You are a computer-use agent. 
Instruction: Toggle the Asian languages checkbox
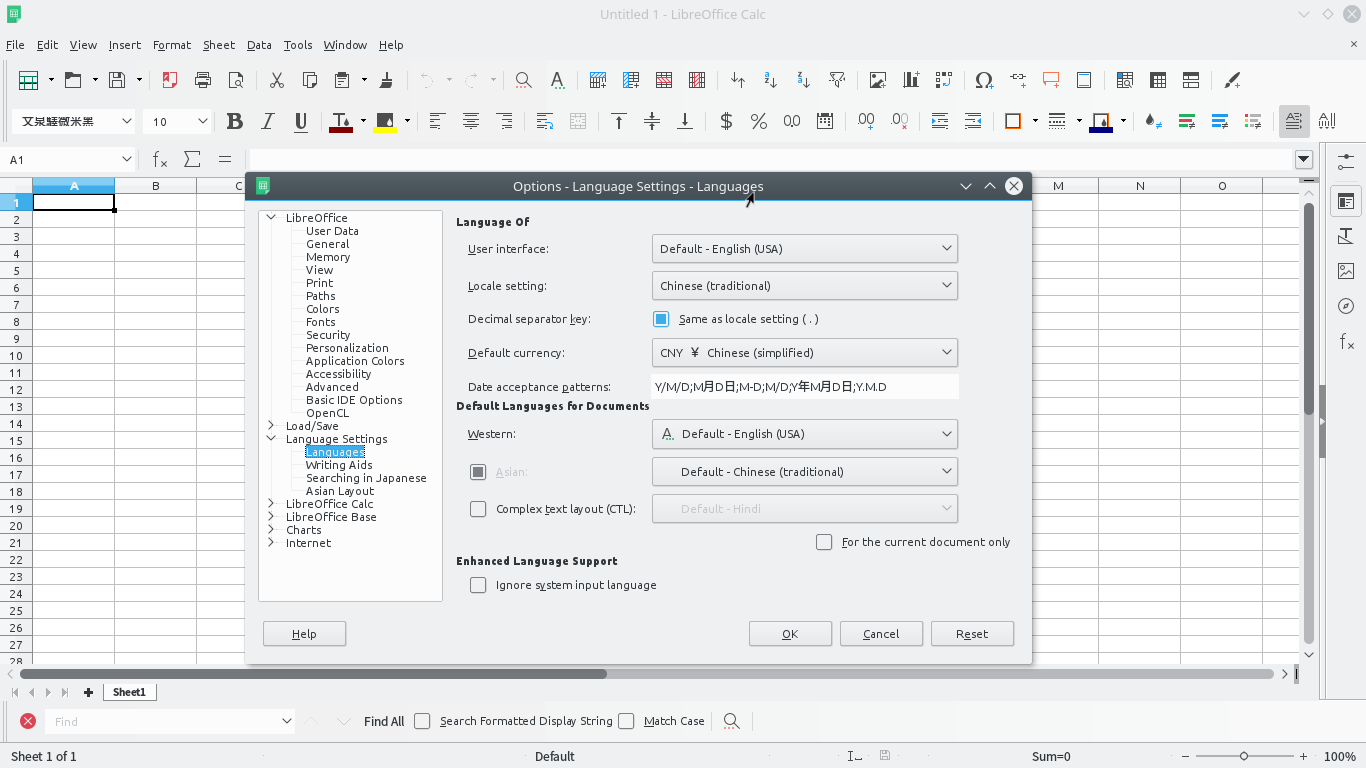pos(478,472)
